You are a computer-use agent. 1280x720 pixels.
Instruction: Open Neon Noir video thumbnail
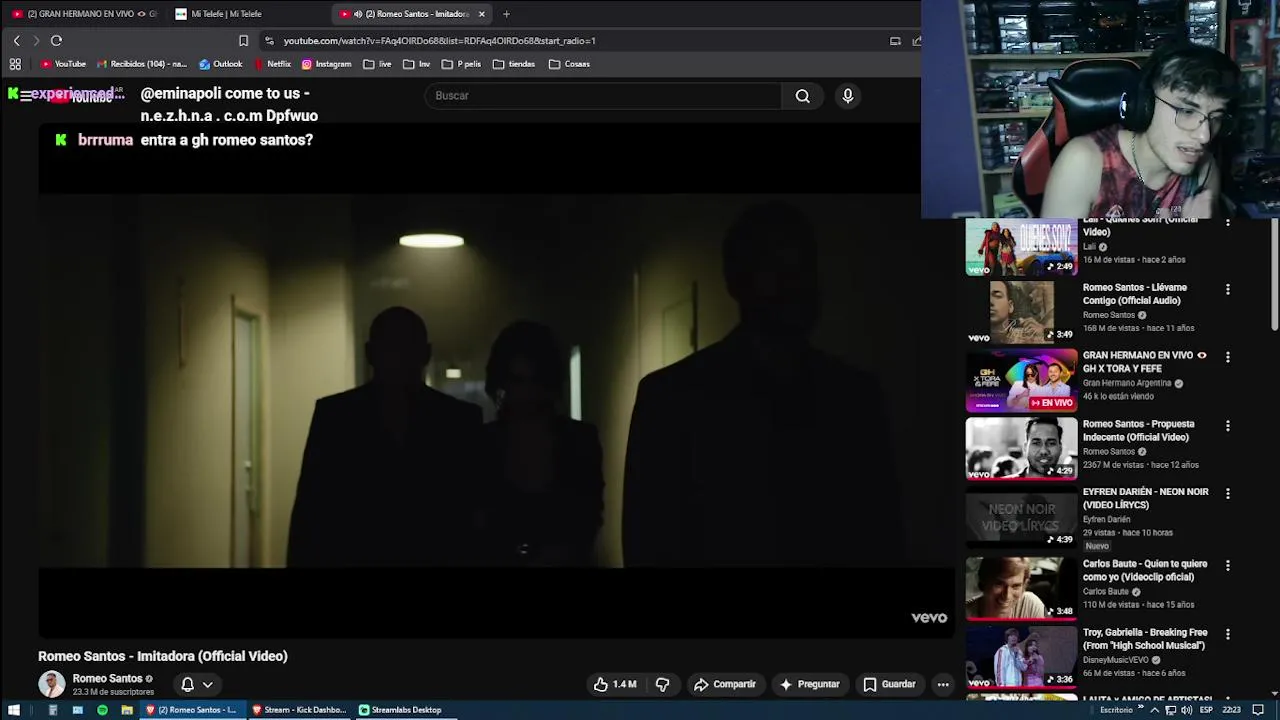click(x=1021, y=517)
